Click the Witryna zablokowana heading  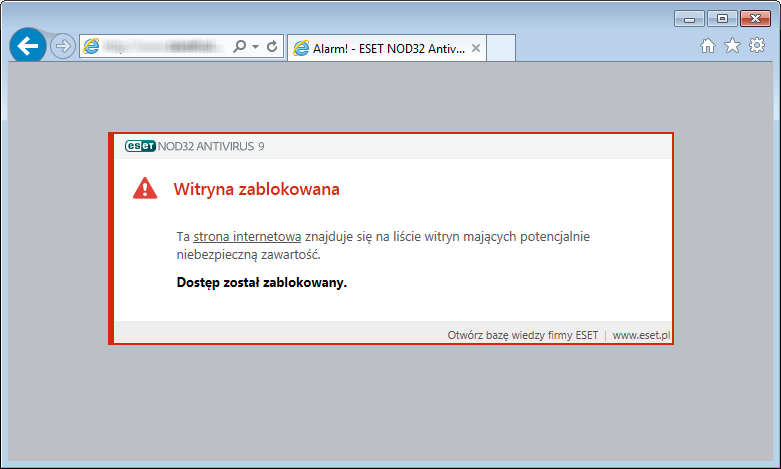(257, 189)
